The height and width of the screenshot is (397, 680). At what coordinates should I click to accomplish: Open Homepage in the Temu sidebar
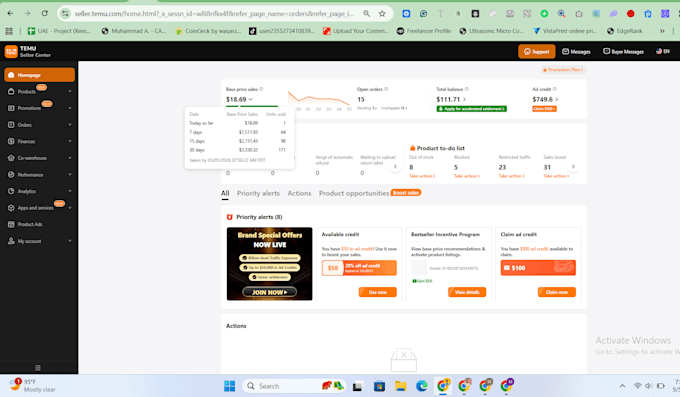(x=39, y=75)
